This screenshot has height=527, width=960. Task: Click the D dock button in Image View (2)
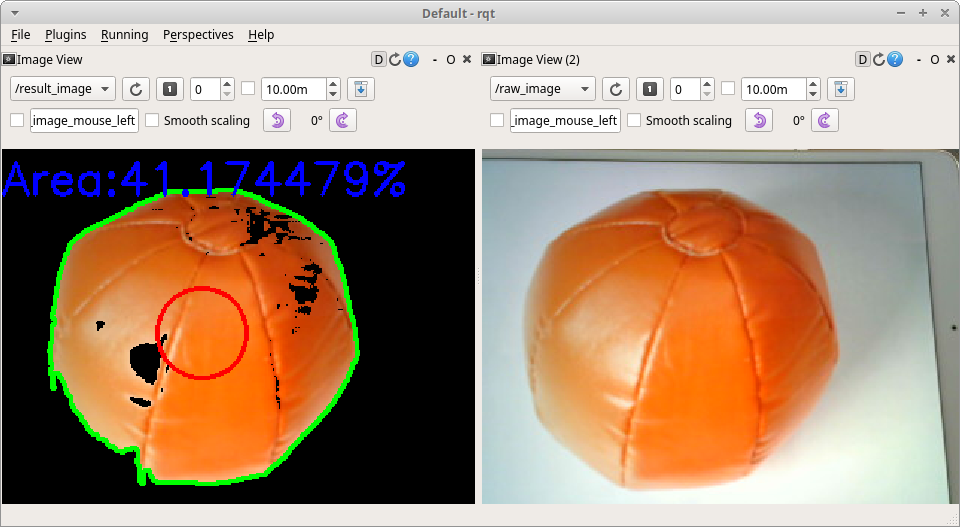pyautogui.click(x=863, y=59)
